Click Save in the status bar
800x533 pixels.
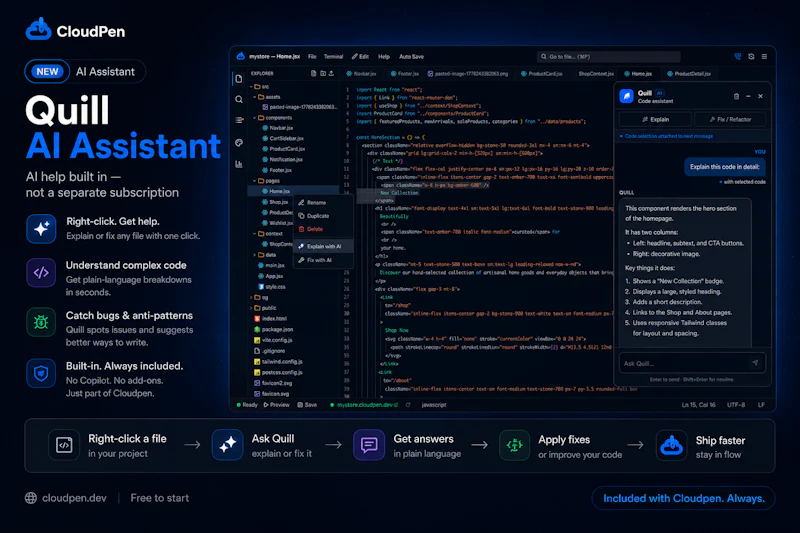click(307, 404)
